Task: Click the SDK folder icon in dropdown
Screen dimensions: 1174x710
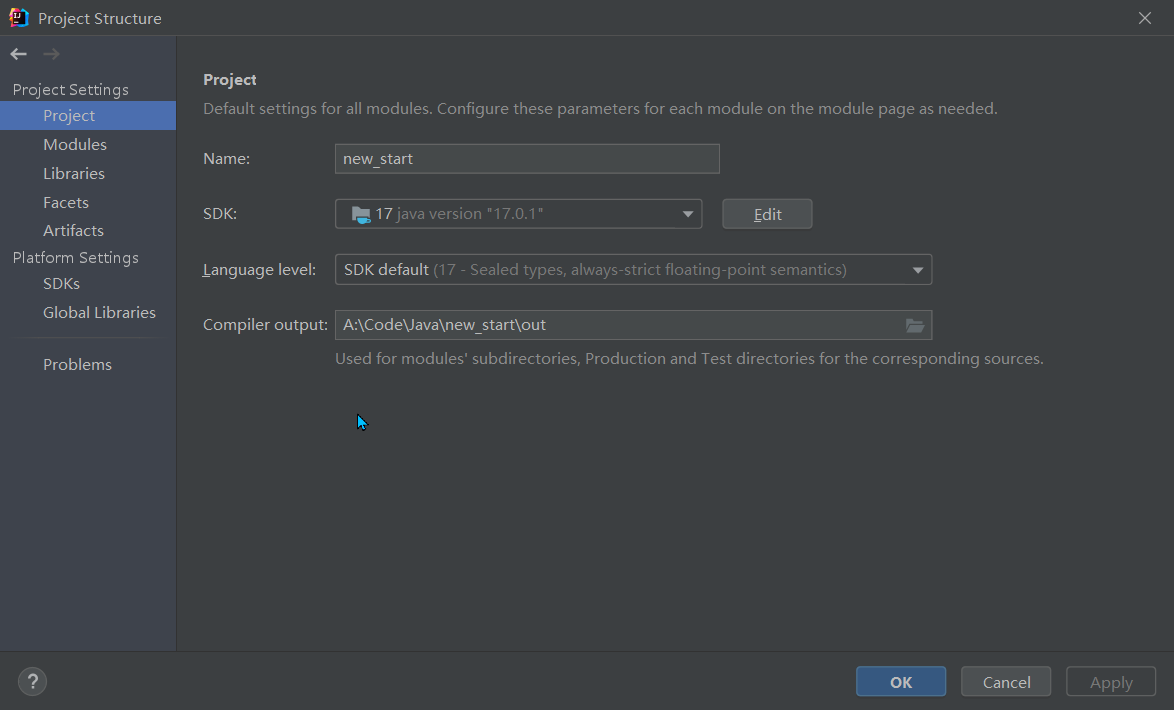Action: [x=361, y=214]
